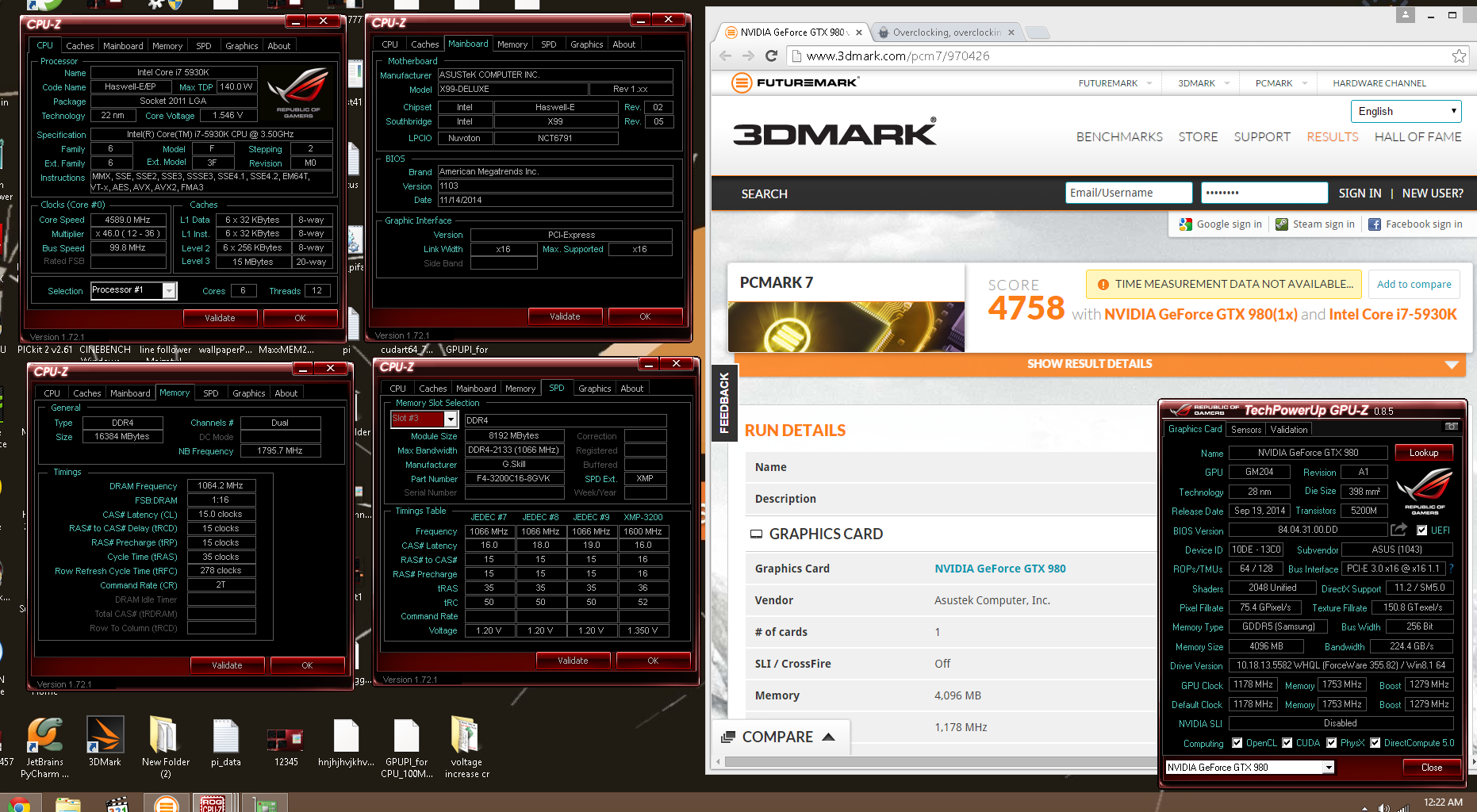Click the GPU-Z screenshot camera icon
1477x812 pixels.
pos(1451,427)
